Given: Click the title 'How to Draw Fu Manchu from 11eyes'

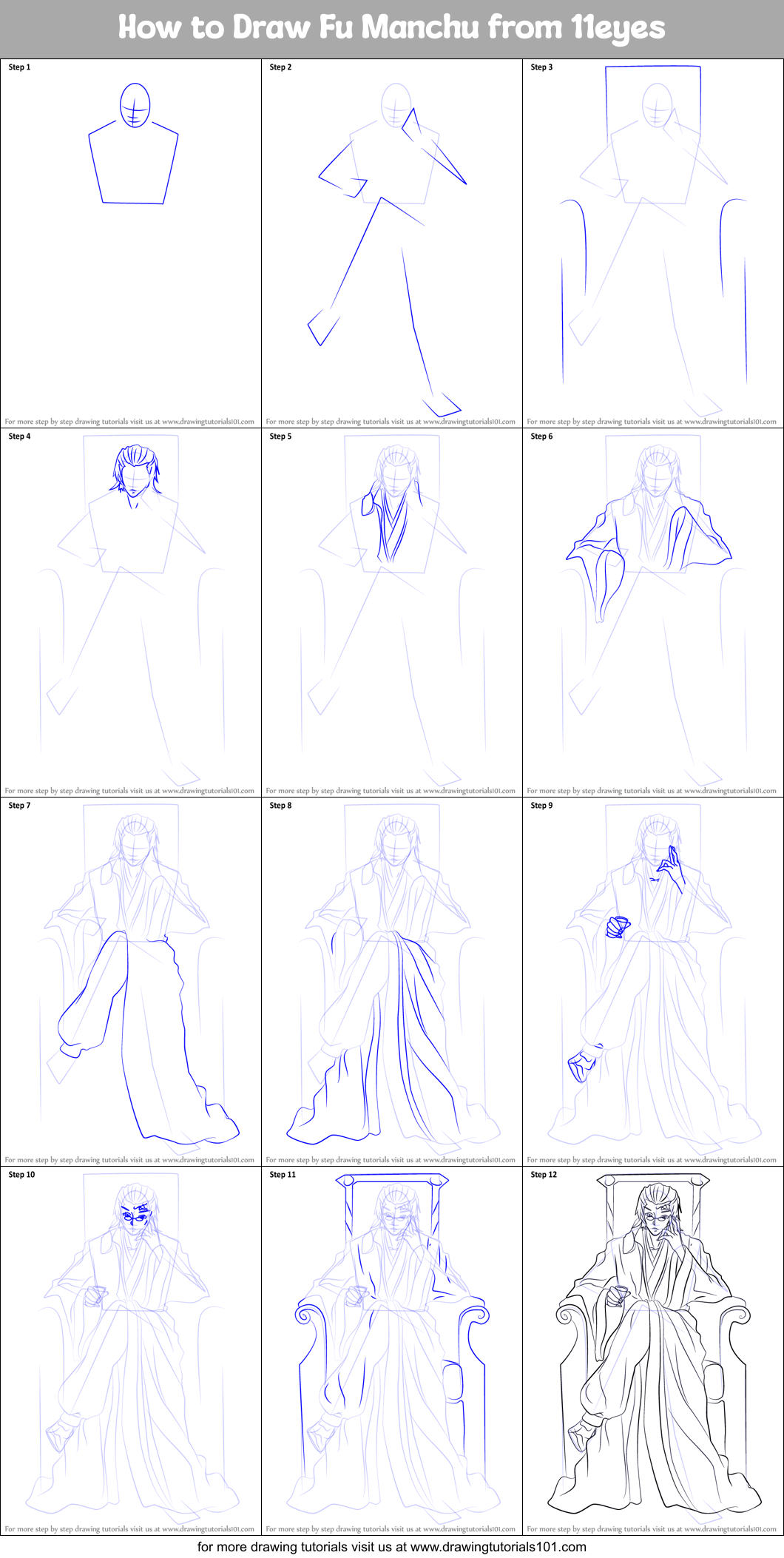Looking at the screenshot, I should (392, 28).
